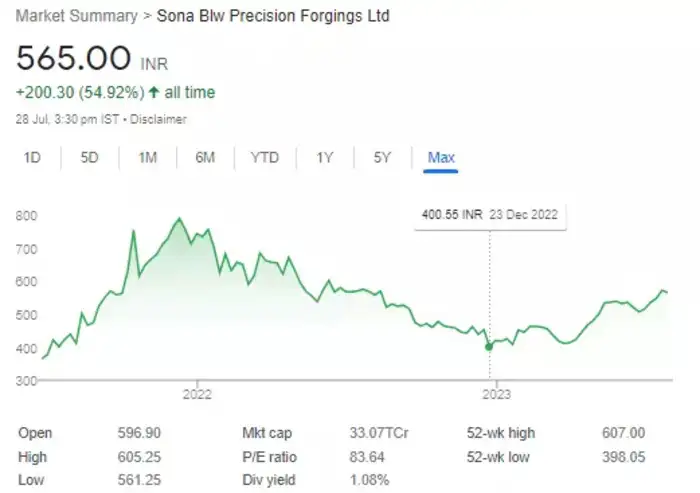The image size is (700, 493).
Task: Select the 5Y time range
Action: [x=382, y=158]
